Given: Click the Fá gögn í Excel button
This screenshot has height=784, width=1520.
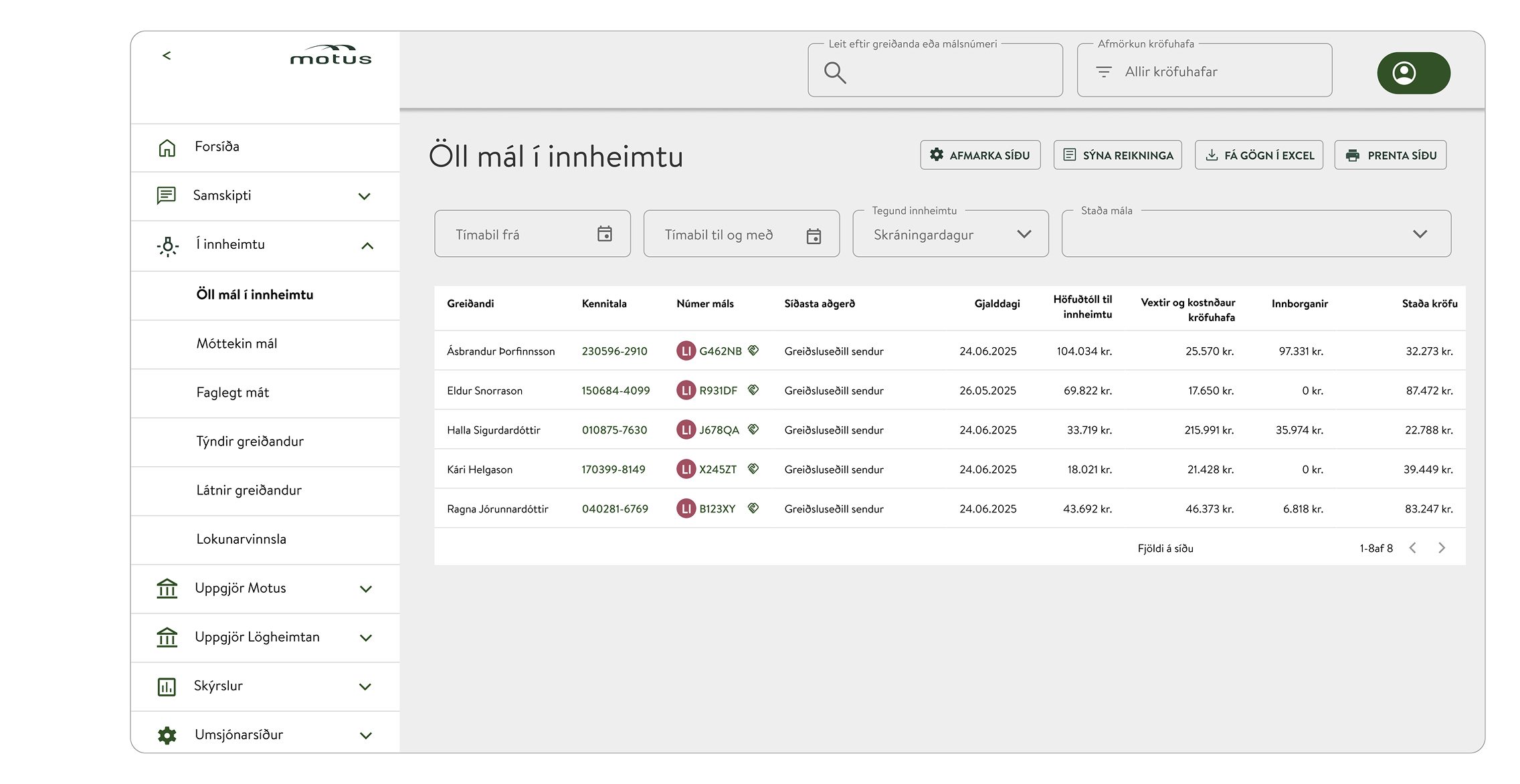Looking at the screenshot, I should click(1258, 155).
